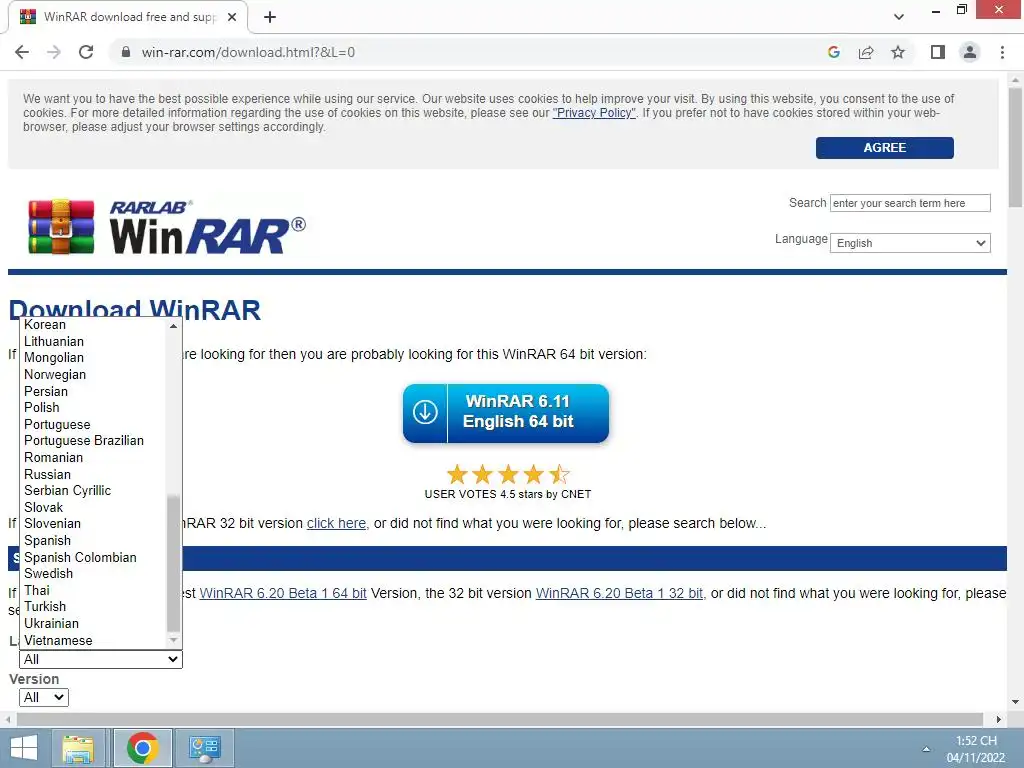Image resolution: width=1024 pixels, height=768 pixels.
Task: Open the browser side panel
Action: (938, 52)
